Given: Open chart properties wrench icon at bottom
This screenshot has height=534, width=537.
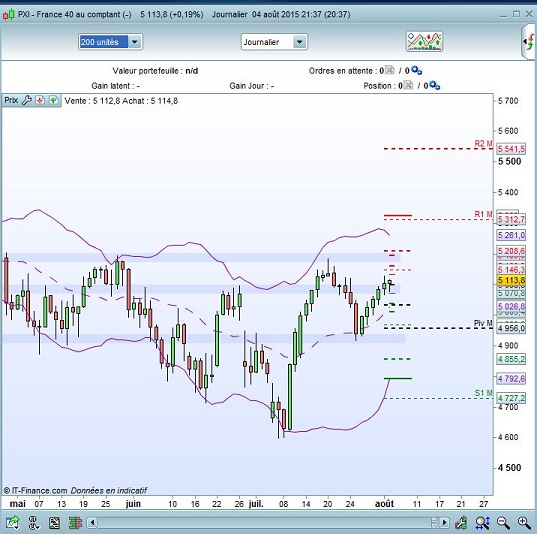Looking at the screenshot, I should click(461, 523).
